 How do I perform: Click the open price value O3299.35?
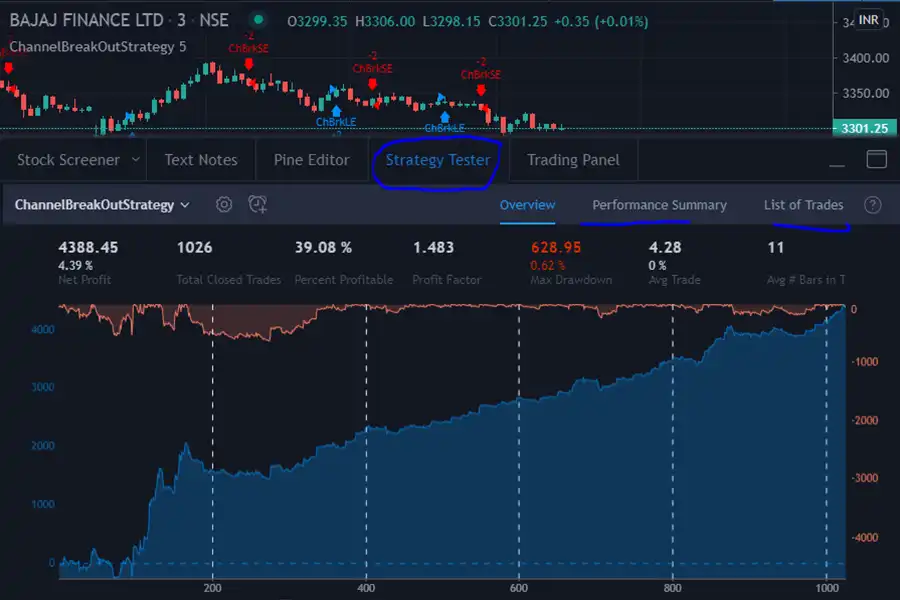(317, 21)
